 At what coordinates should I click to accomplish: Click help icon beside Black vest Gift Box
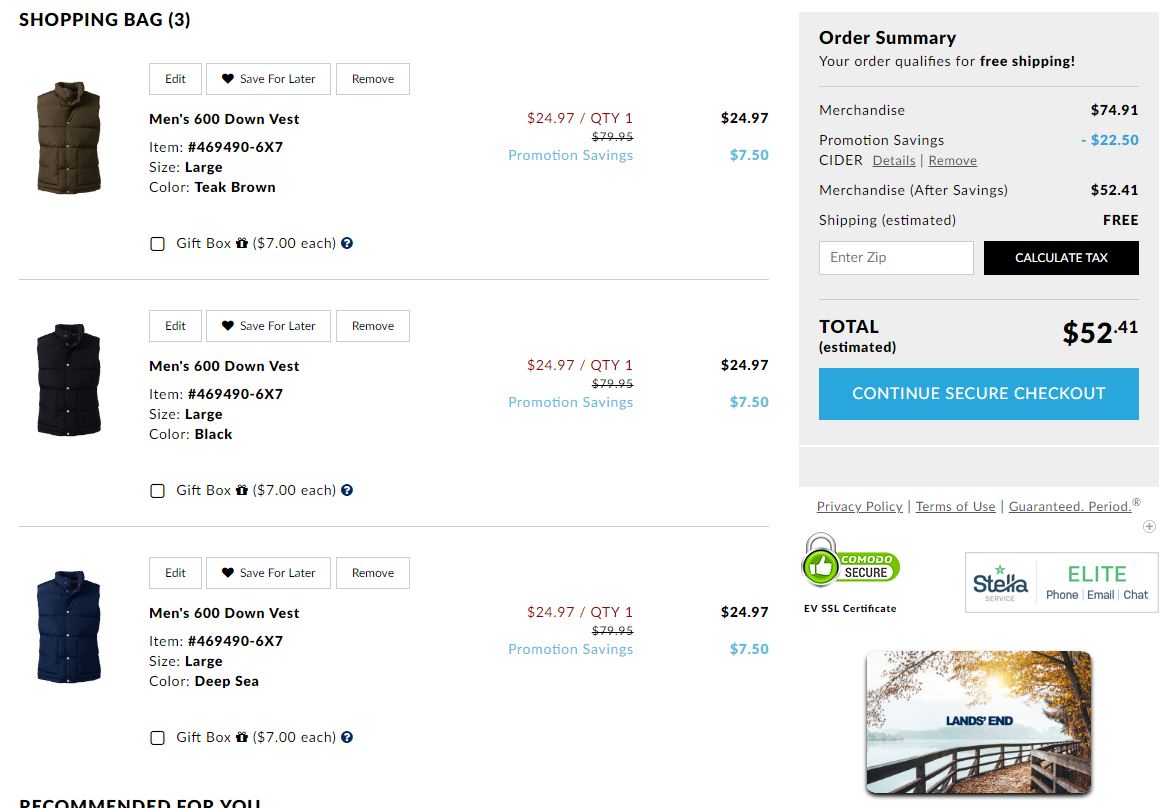347,490
